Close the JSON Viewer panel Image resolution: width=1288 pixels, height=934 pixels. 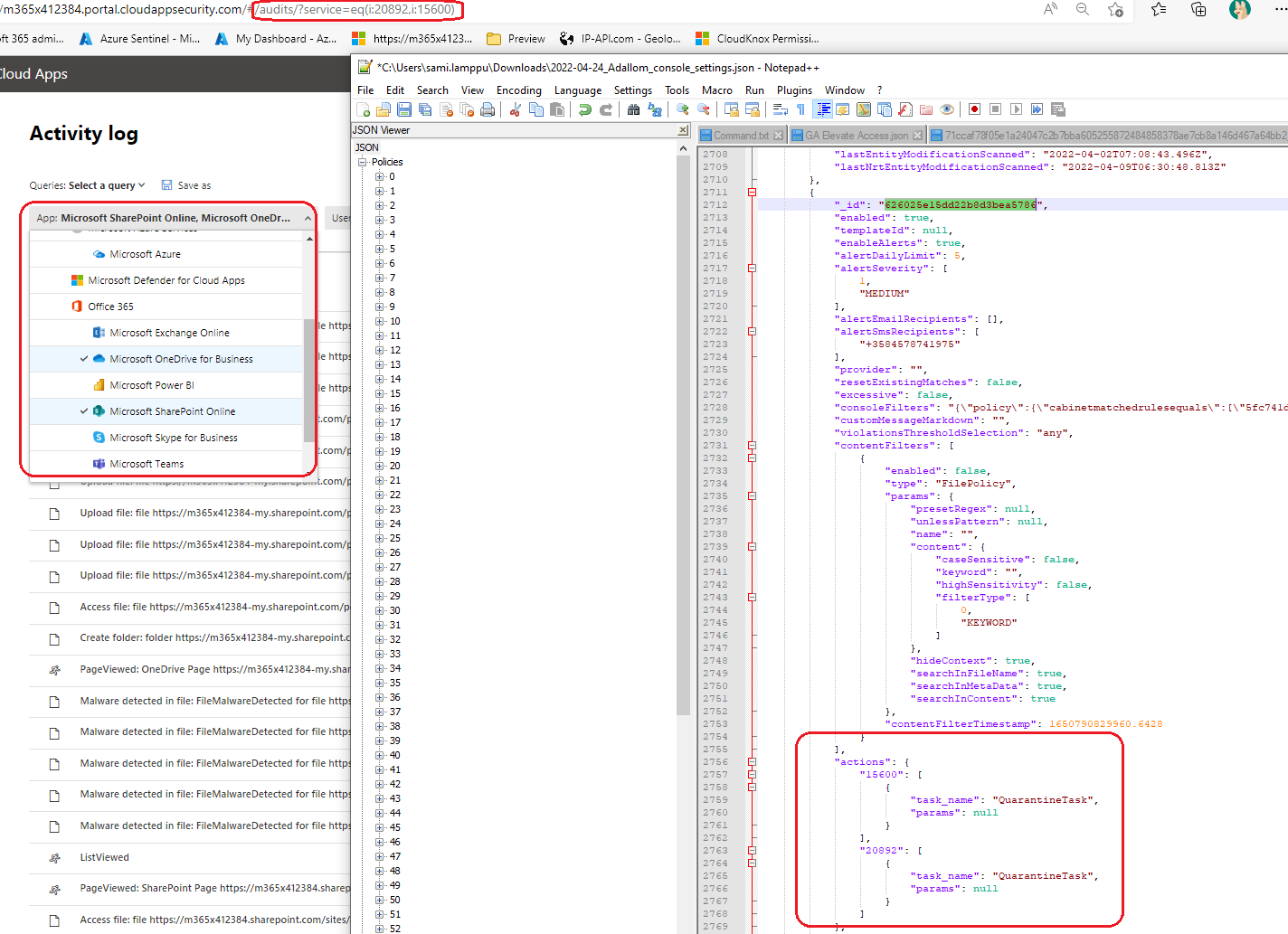(683, 130)
